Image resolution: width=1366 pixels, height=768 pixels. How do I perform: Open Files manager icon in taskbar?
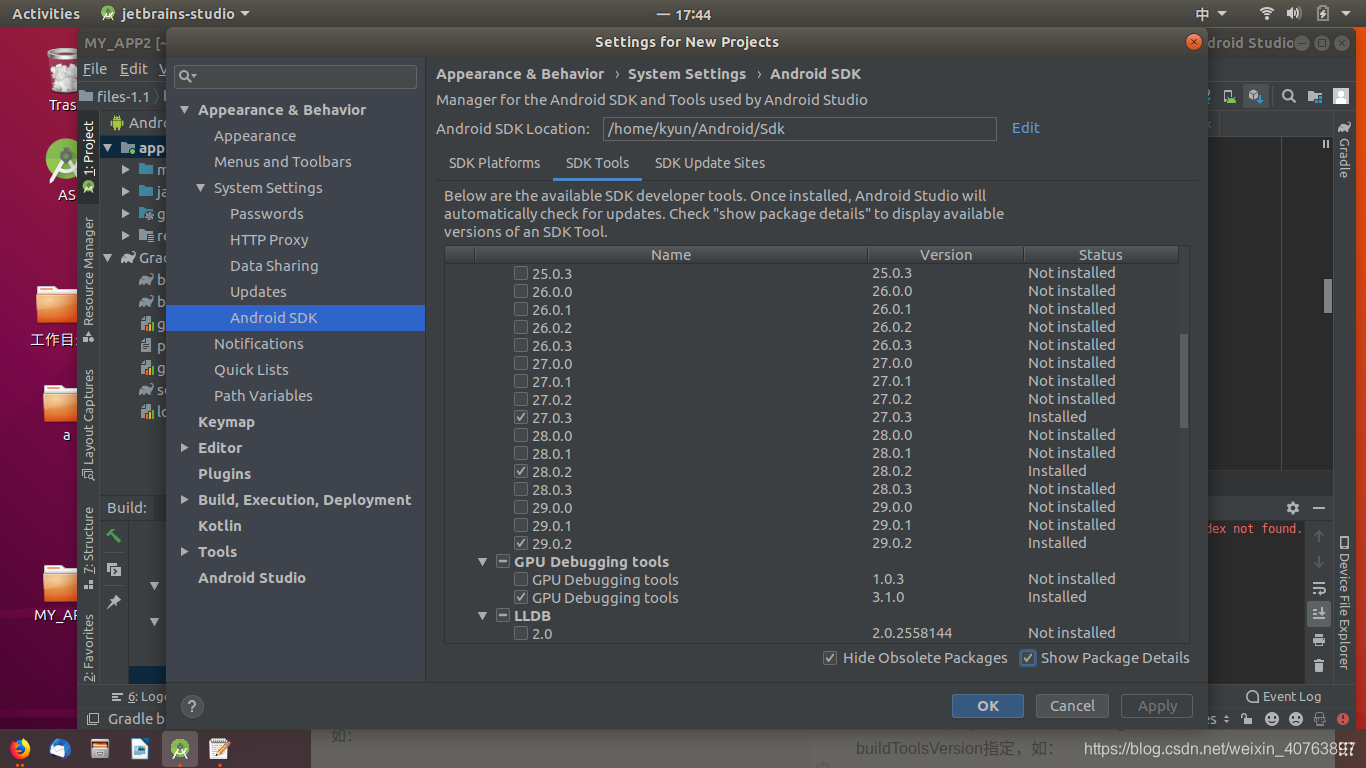100,748
